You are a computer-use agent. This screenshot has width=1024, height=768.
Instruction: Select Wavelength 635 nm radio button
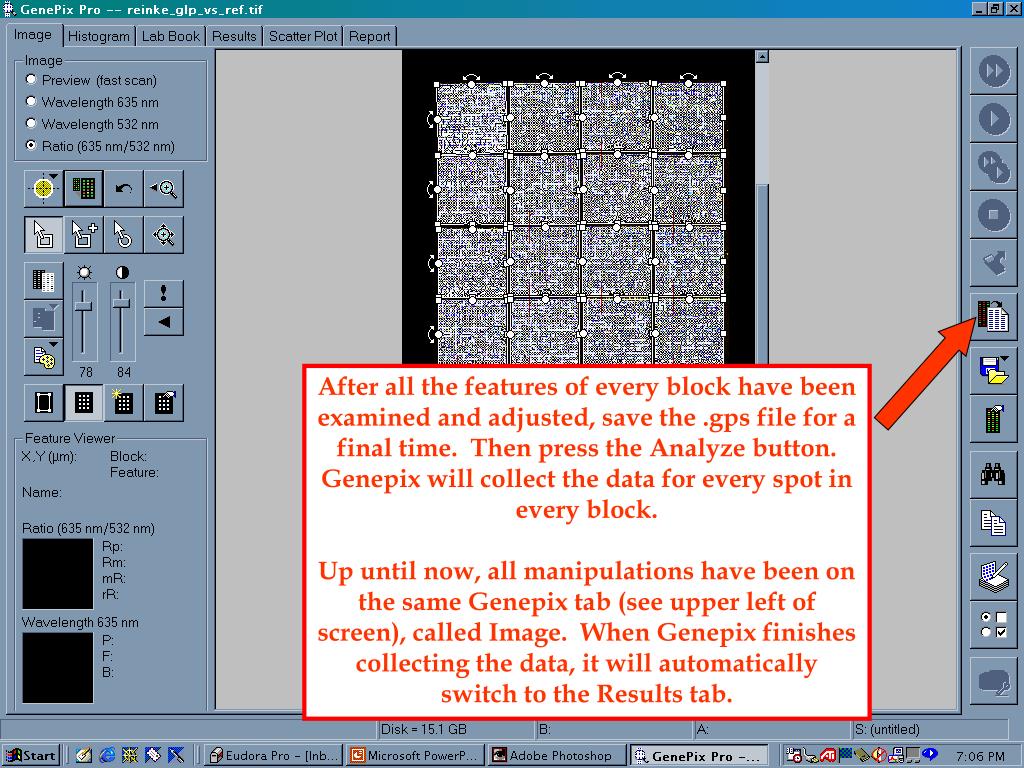(31, 102)
